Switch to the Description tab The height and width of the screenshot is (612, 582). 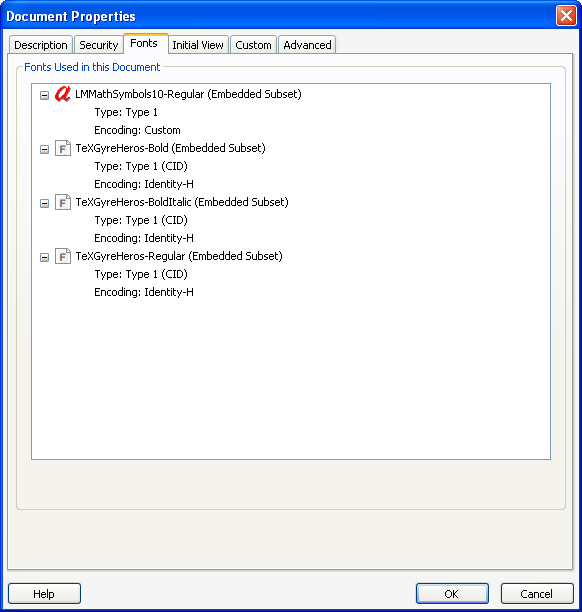click(41, 45)
